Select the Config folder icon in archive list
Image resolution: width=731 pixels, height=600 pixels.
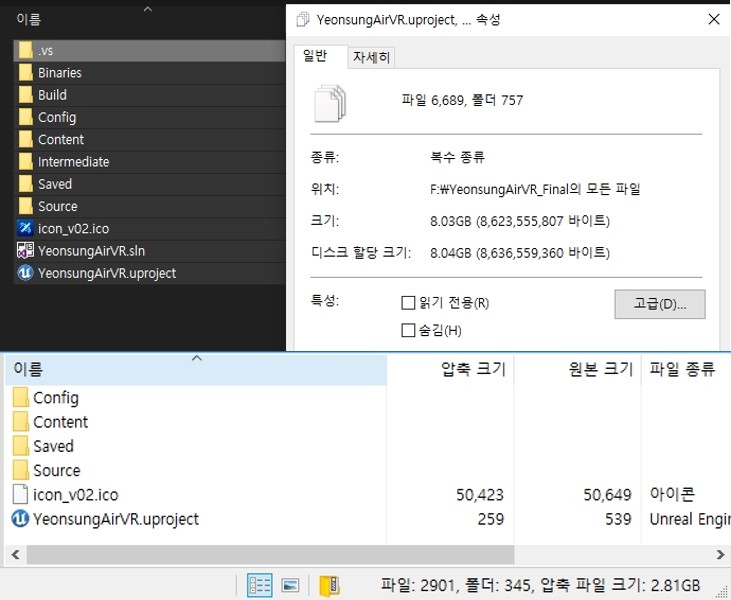coord(21,398)
